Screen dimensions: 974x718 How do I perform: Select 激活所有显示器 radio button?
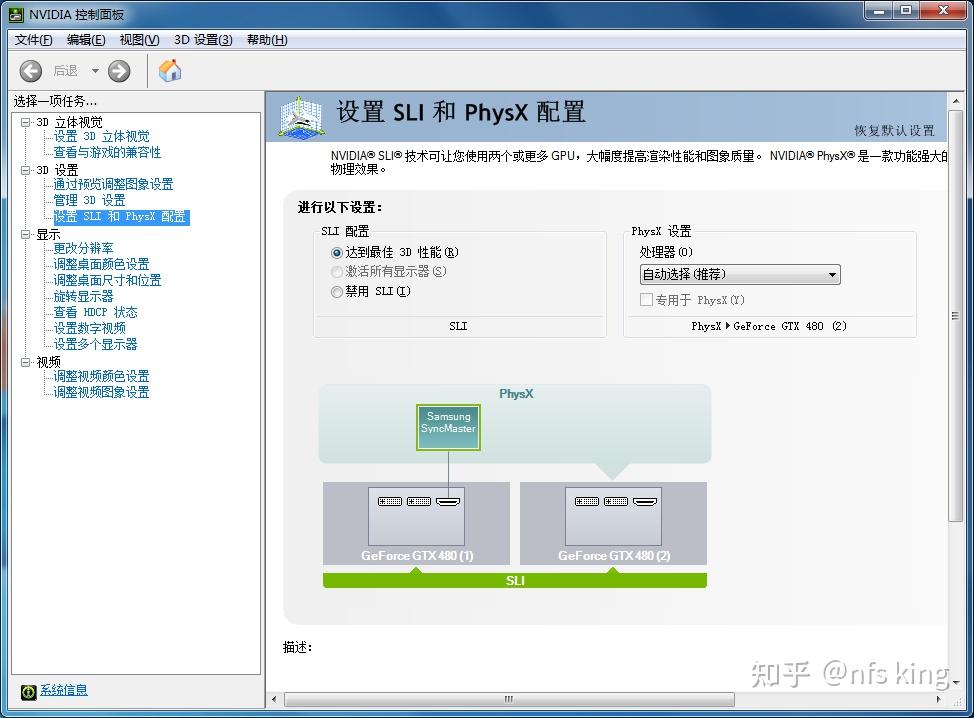[x=337, y=272]
